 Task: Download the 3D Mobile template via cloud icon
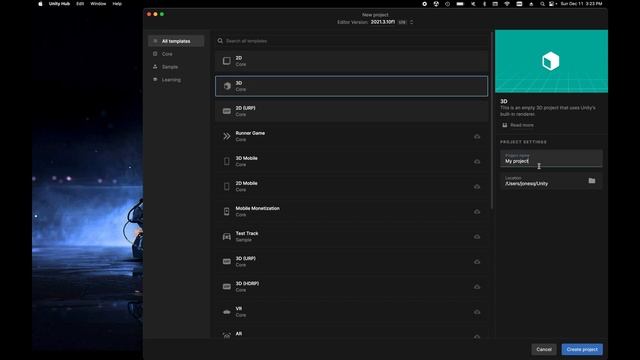click(477, 162)
